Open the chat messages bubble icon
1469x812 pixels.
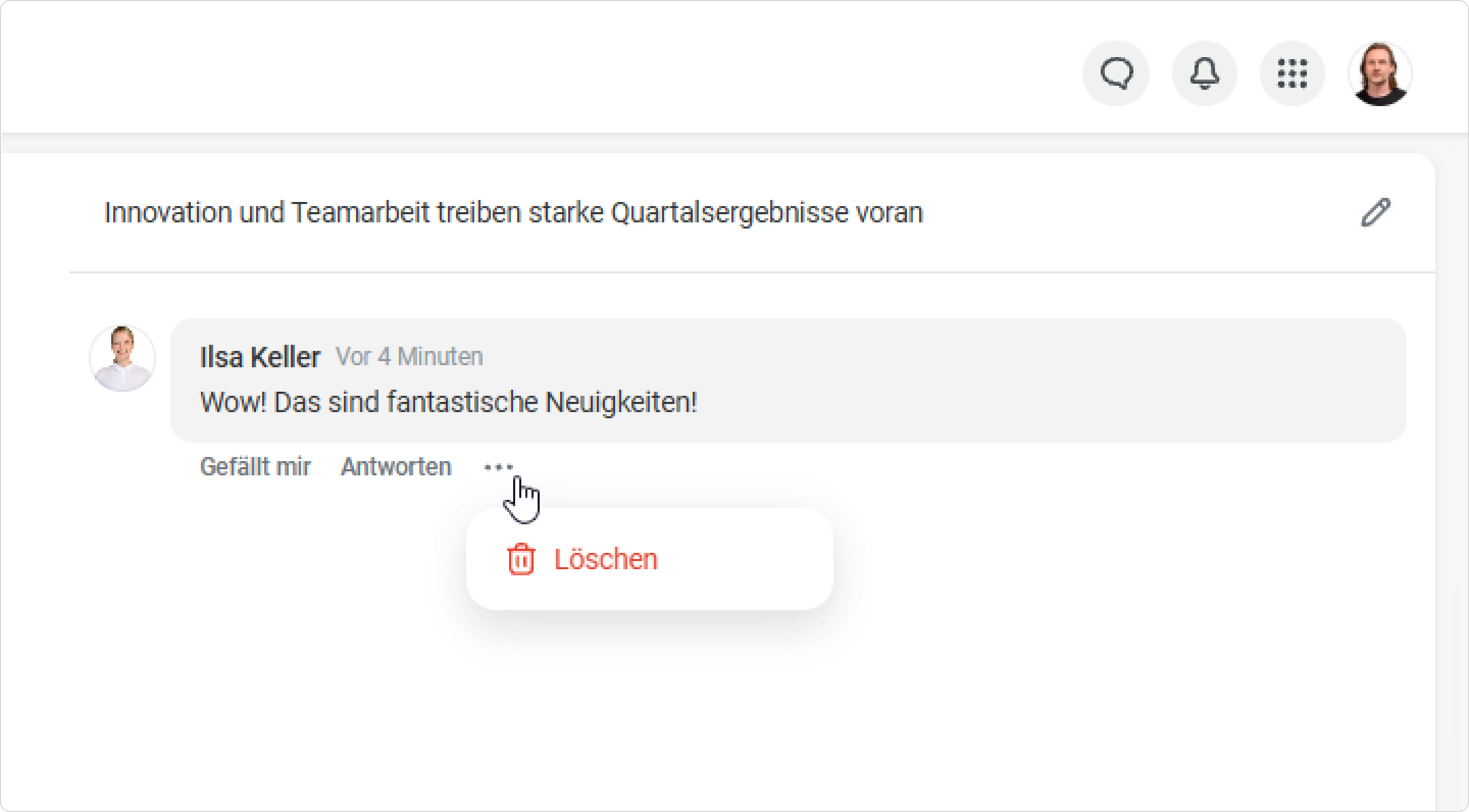(1116, 73)
